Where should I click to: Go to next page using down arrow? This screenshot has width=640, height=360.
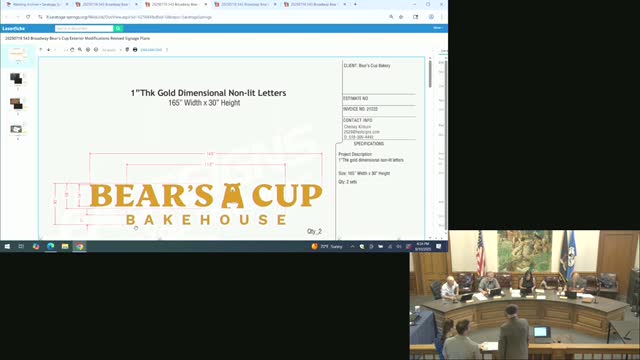coord(48,50)
